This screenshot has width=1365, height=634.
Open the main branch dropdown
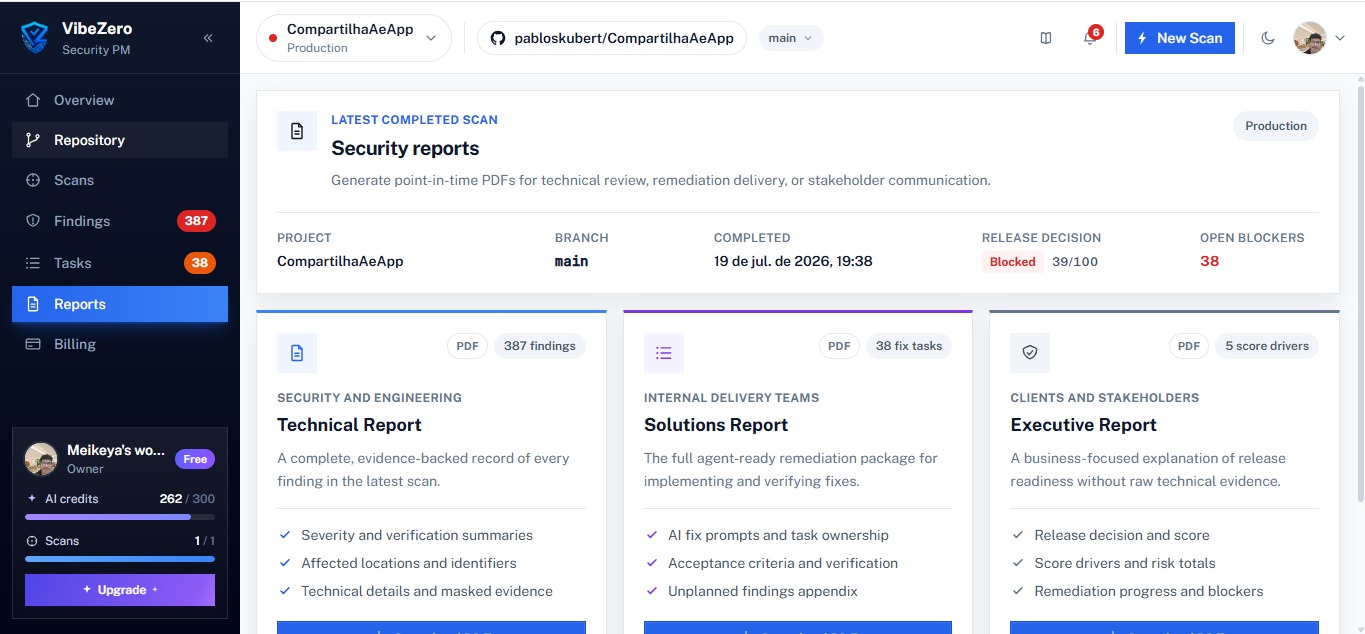coord(791,38)
